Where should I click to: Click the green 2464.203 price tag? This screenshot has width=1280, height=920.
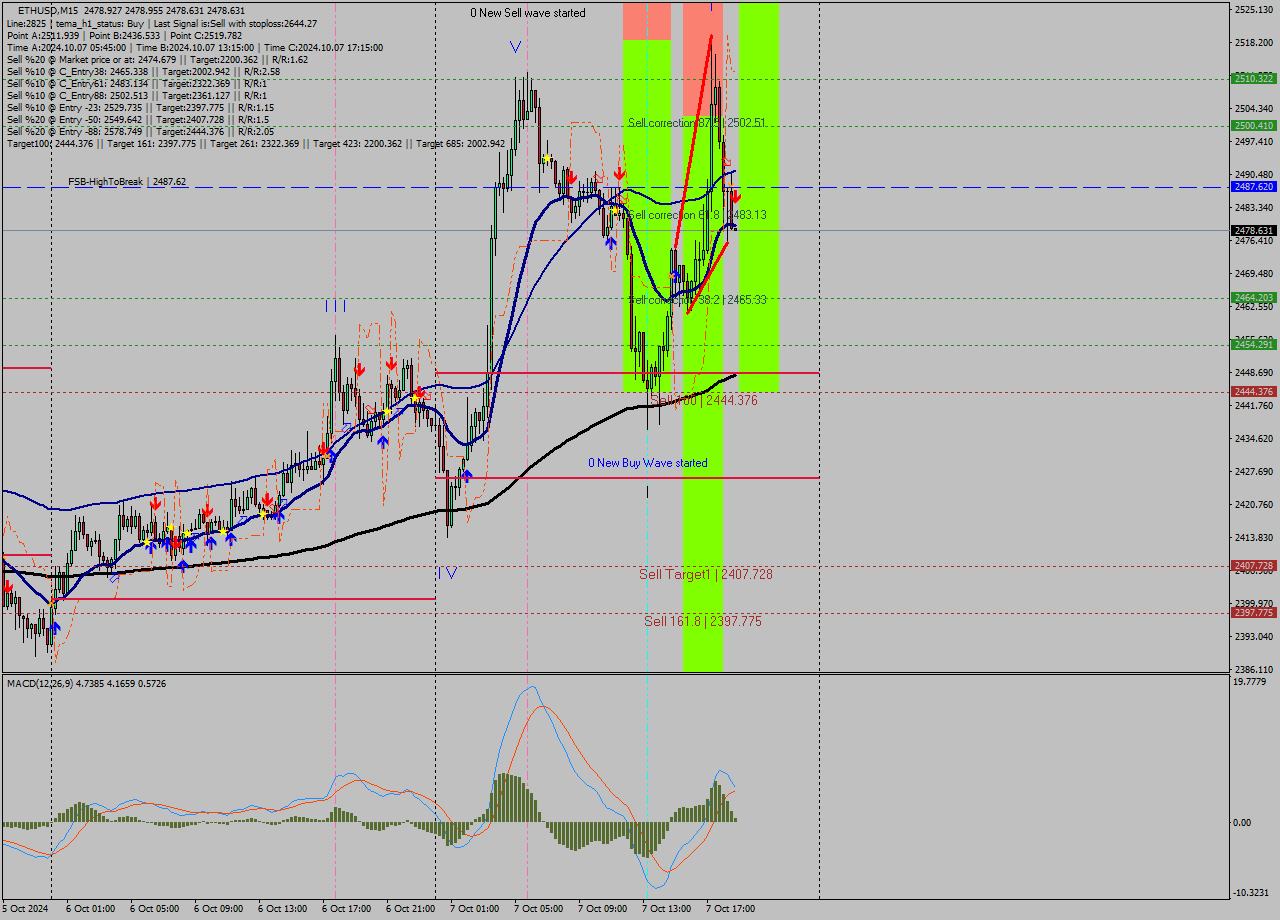(1253, 297)
